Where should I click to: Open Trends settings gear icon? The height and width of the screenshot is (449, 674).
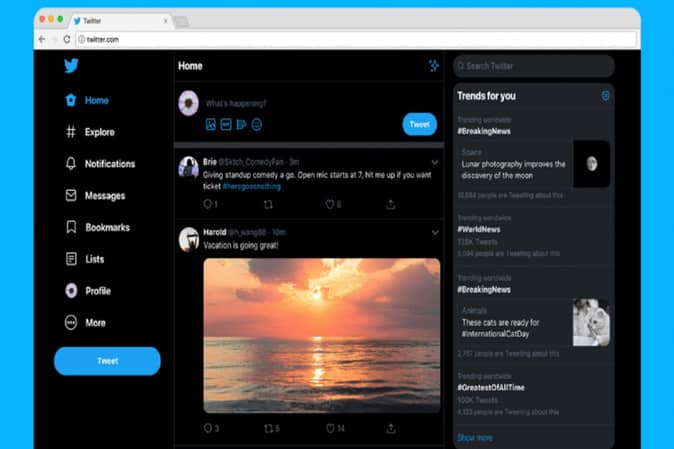[x=605, y=96]
